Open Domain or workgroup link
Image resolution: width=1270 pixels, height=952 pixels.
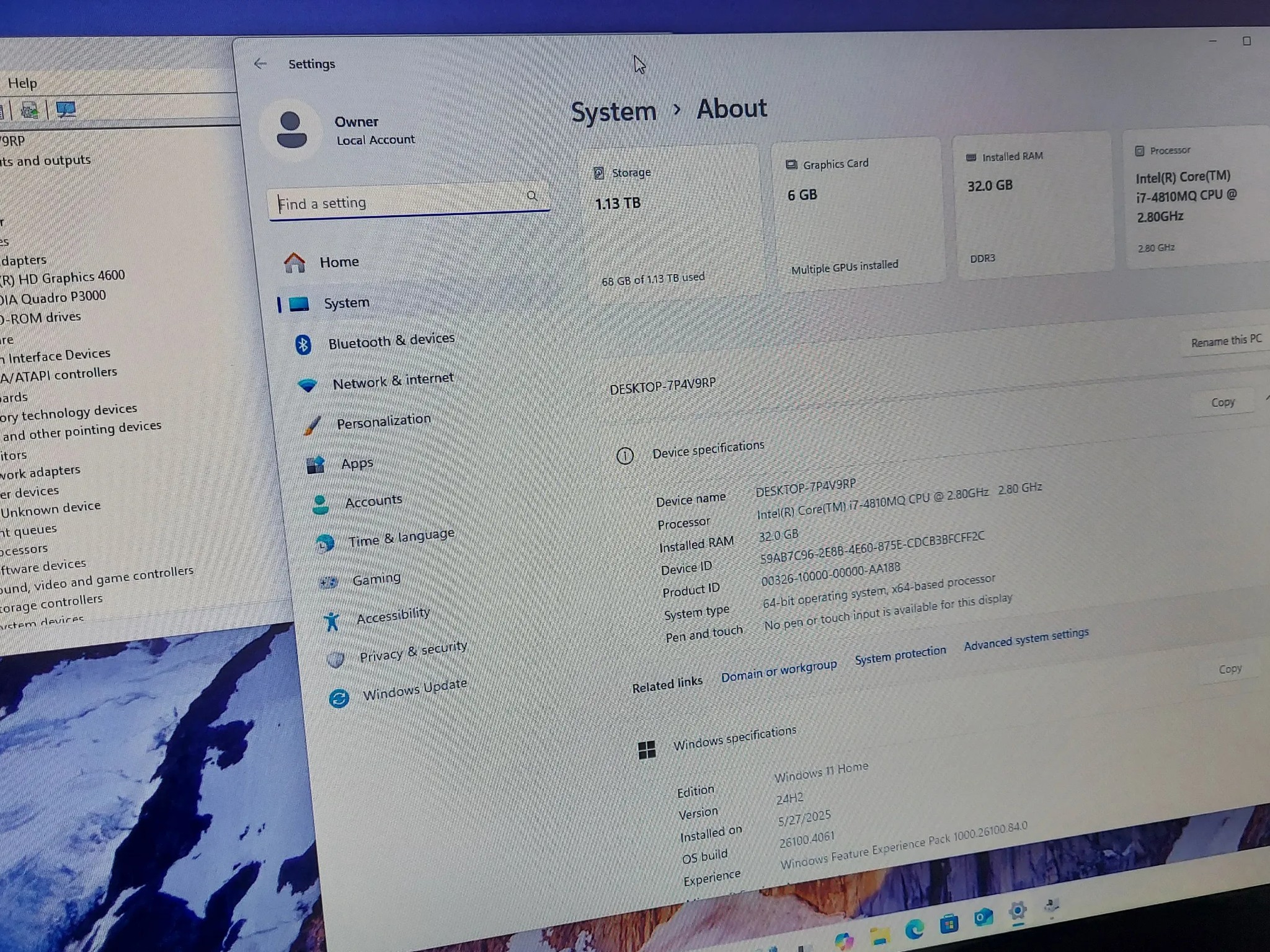coord(778,670)
